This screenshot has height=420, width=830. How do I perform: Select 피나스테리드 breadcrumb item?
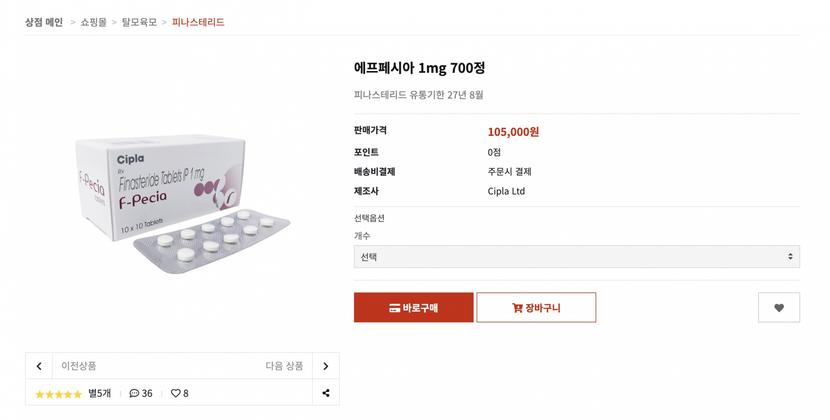[x=198, y=22]
